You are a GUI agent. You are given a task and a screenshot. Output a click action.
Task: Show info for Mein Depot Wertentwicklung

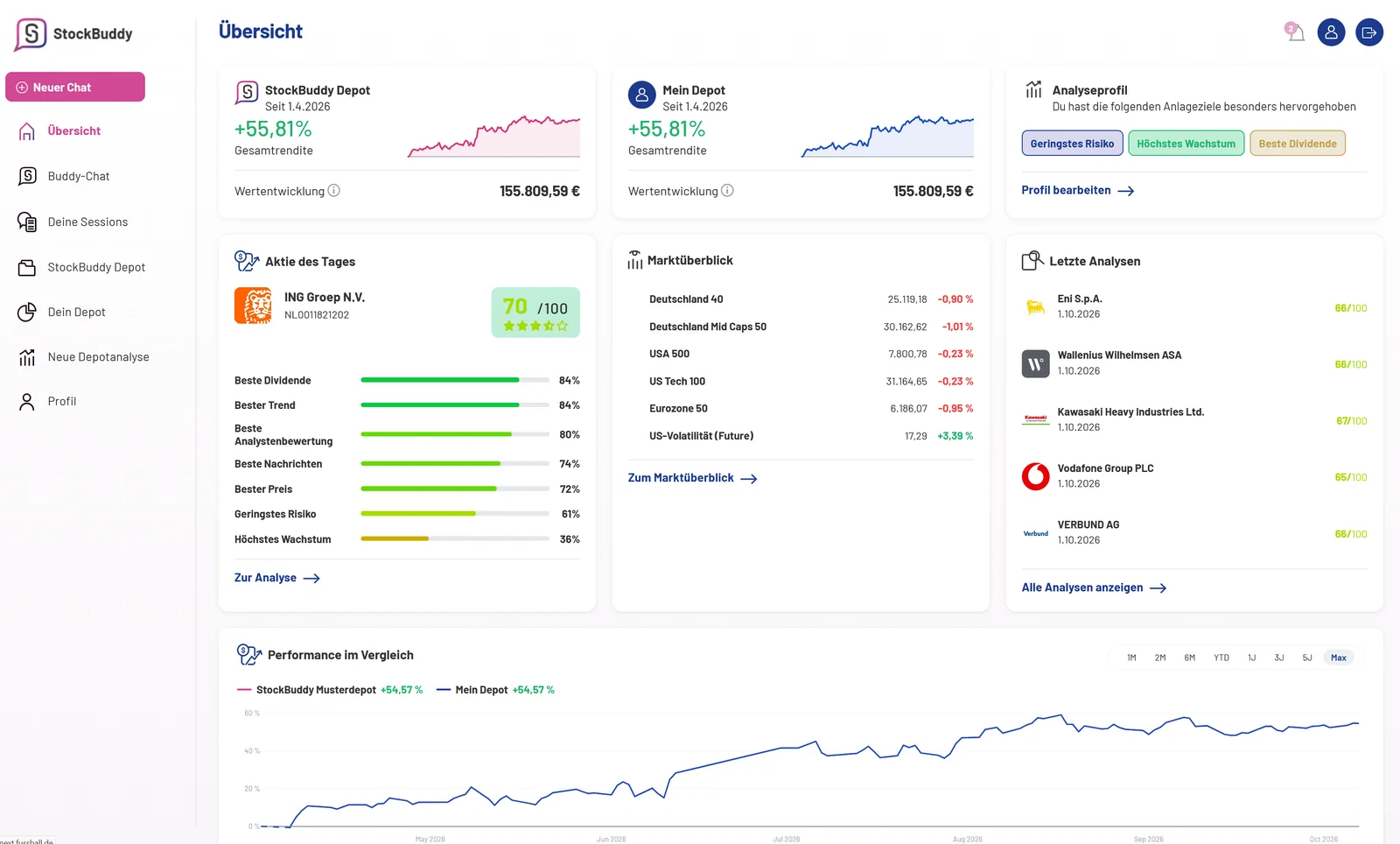coord(728,191)
